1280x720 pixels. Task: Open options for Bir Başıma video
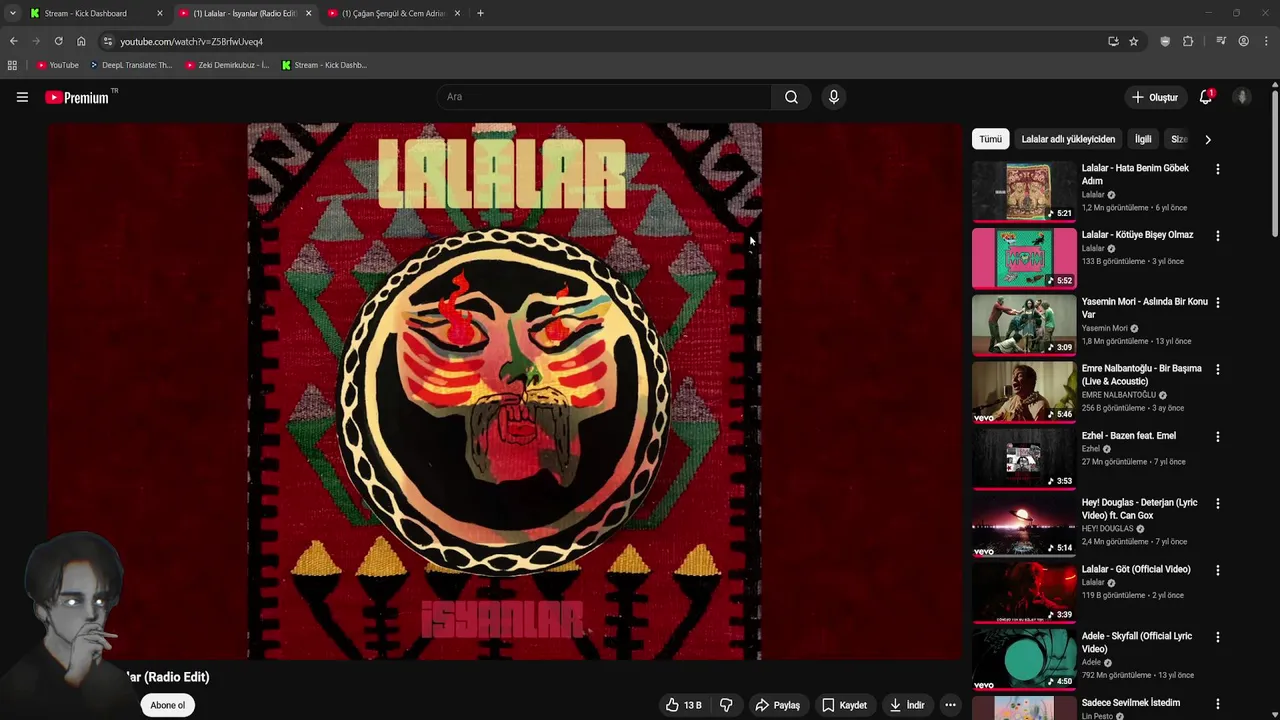(x=1217, y=369)
